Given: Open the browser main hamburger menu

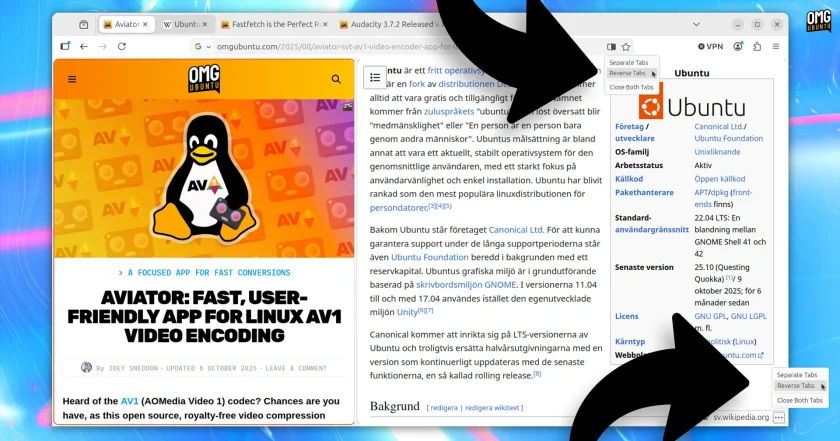Looking at the screenshot, I should pyautogui.click(x=776, y=47).
